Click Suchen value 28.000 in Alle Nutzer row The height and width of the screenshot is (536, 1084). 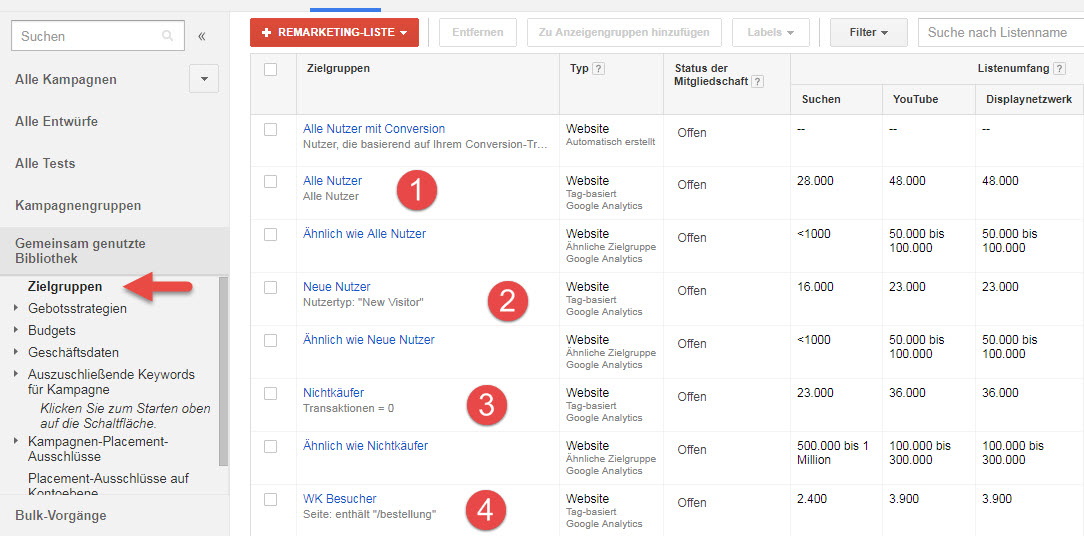(x=815, y=181)
